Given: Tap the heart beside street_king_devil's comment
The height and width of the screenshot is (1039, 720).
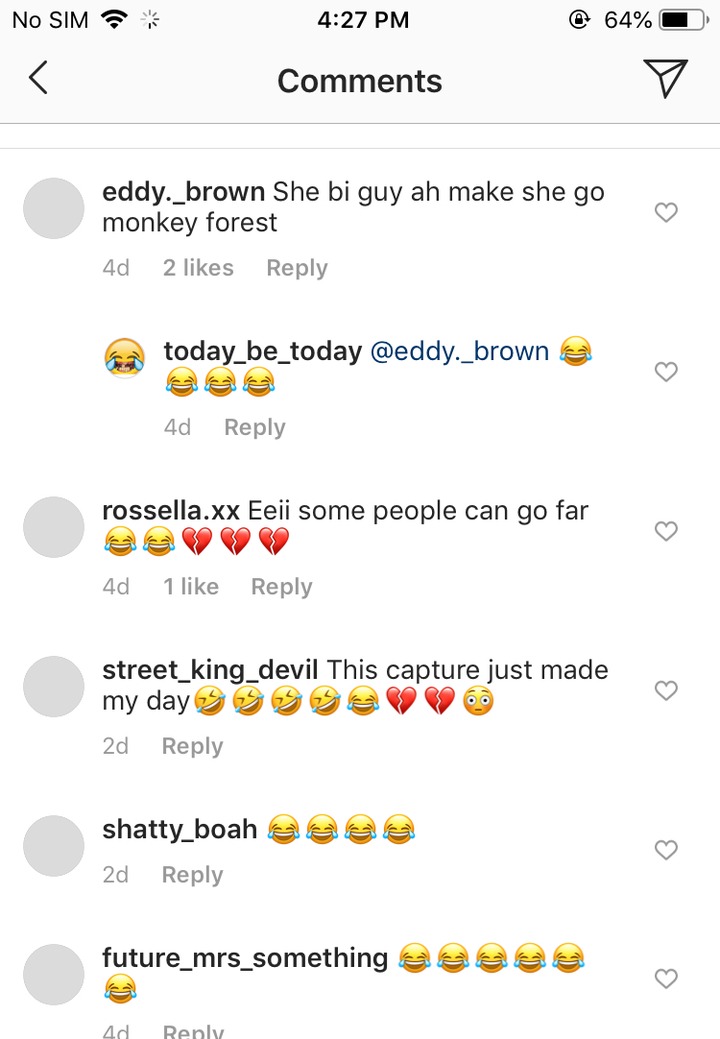Looking at the screenshot, I should coord(666,690).
